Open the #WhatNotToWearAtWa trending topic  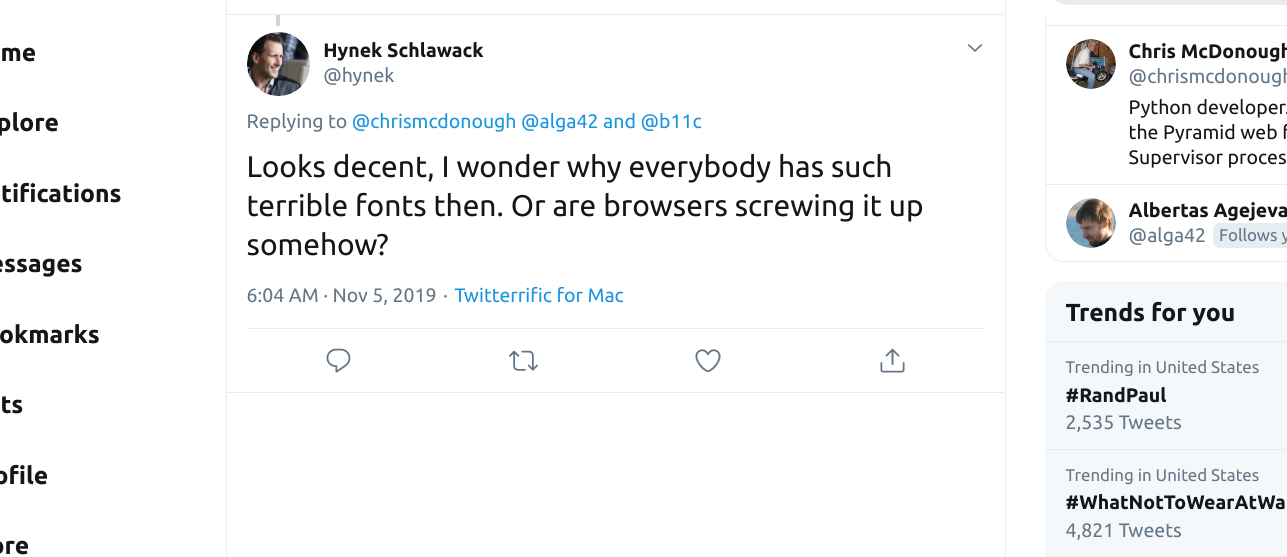1175,503
